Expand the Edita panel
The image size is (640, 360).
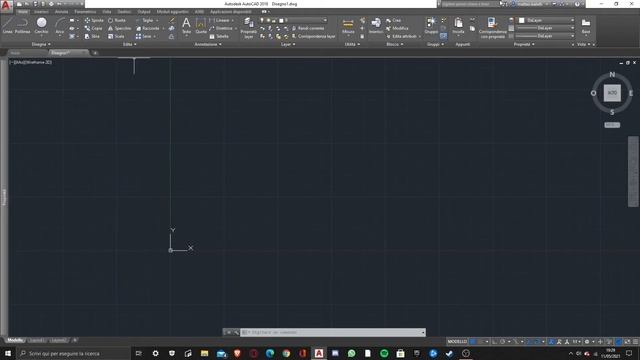coord(130,44)
